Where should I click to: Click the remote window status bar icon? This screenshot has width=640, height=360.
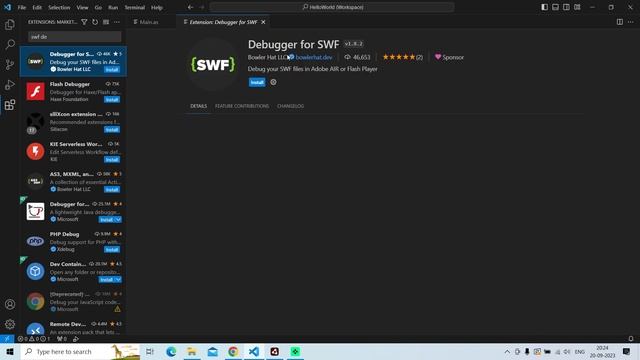7,339
